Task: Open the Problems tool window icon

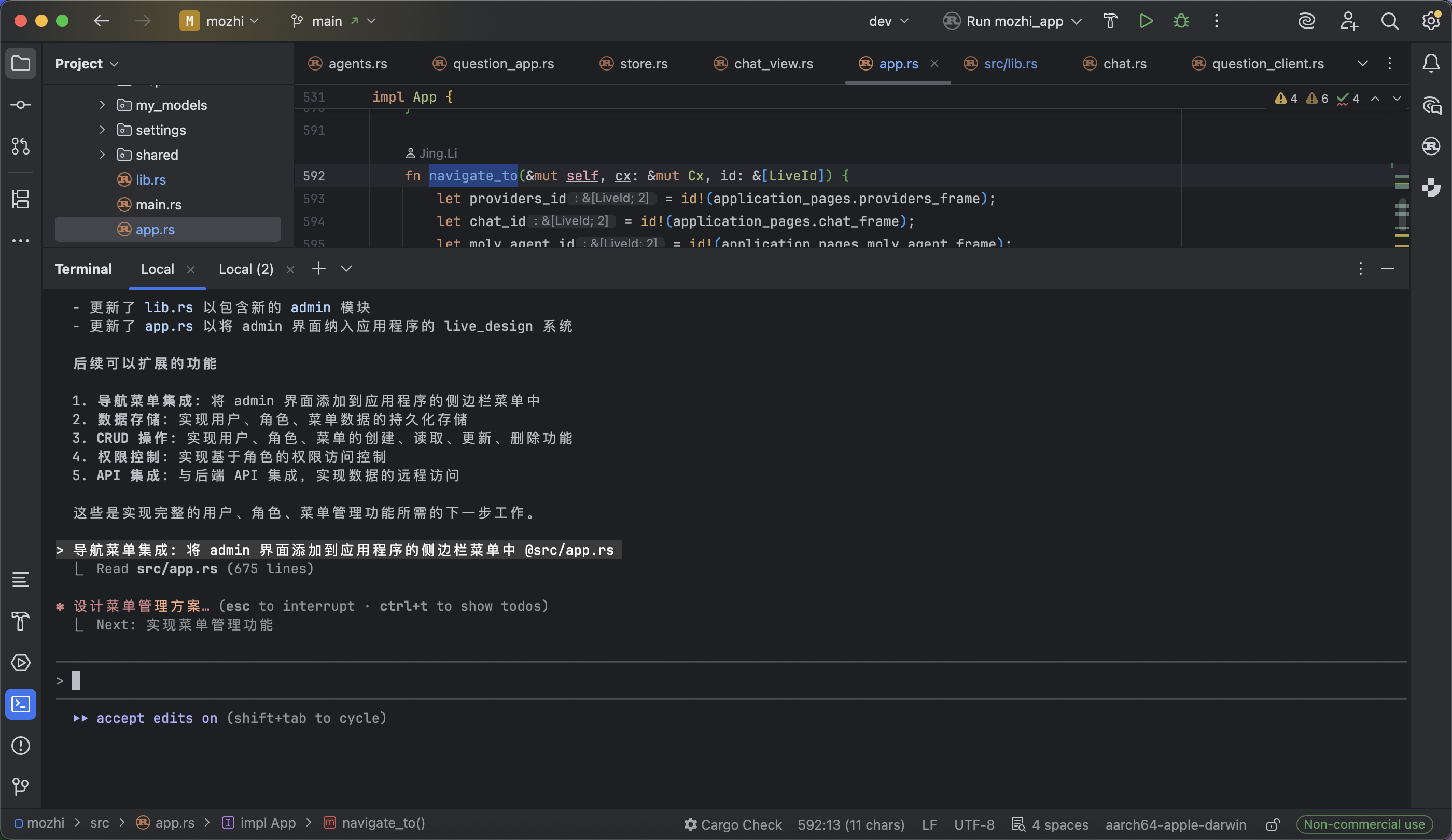Action: point(21,746)
